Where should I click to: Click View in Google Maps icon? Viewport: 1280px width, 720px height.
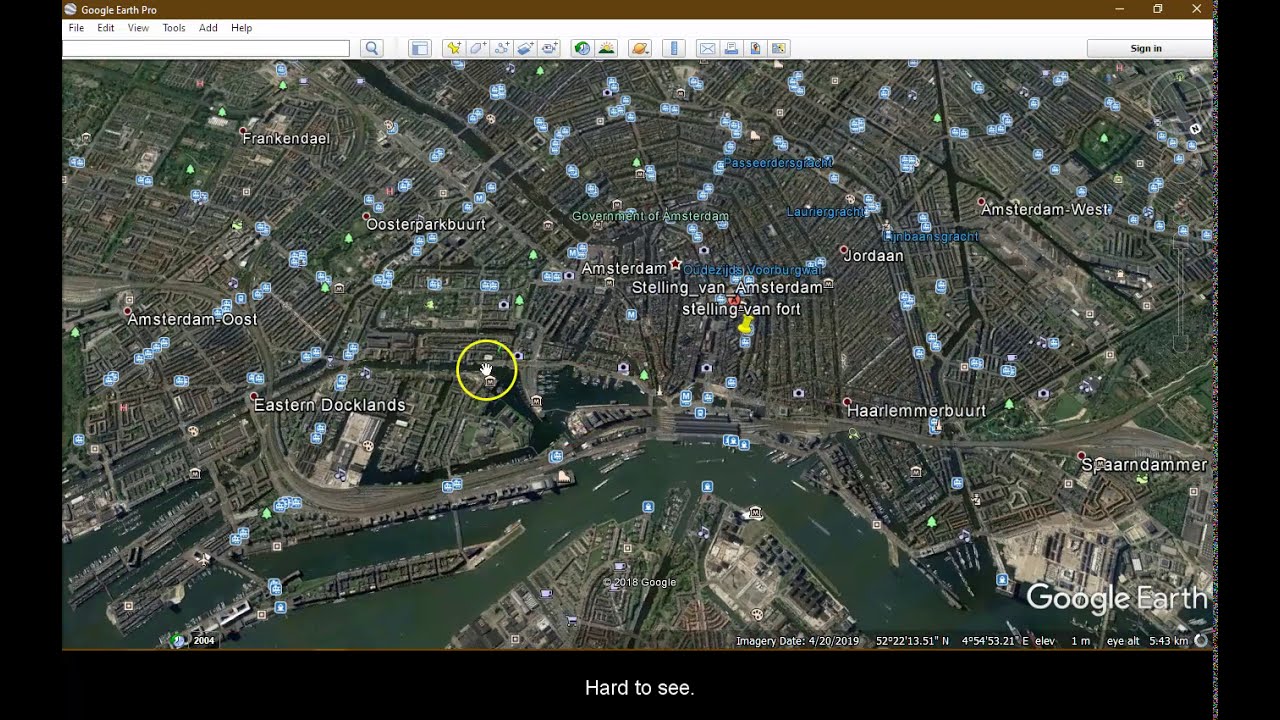(x=779, y=48)
